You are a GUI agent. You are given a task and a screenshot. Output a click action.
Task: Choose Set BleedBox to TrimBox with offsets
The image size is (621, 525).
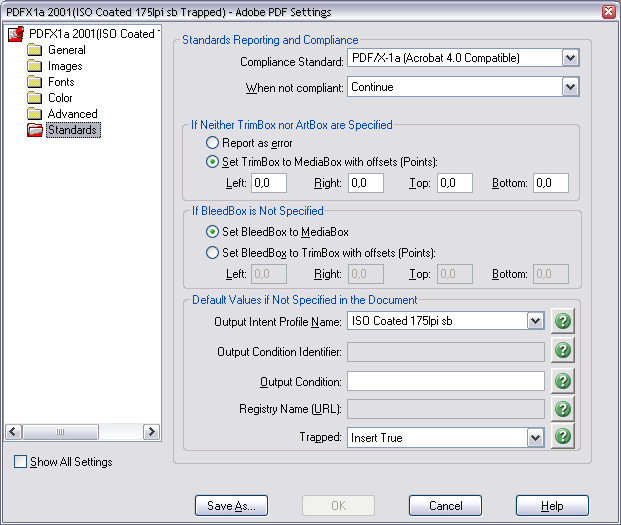coord(212,253)
